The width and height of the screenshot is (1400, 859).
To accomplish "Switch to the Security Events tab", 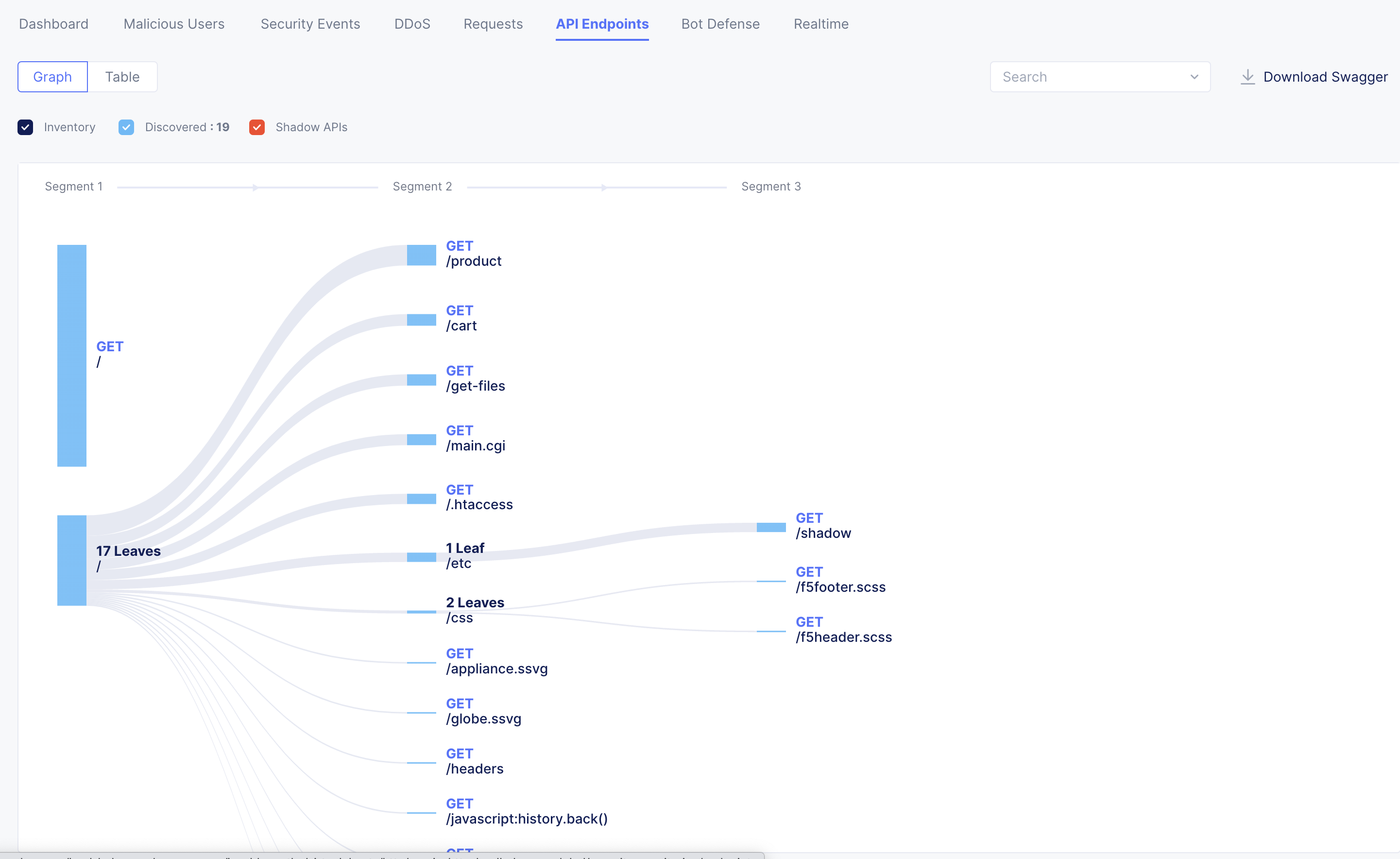I will [x=310, y=24].
